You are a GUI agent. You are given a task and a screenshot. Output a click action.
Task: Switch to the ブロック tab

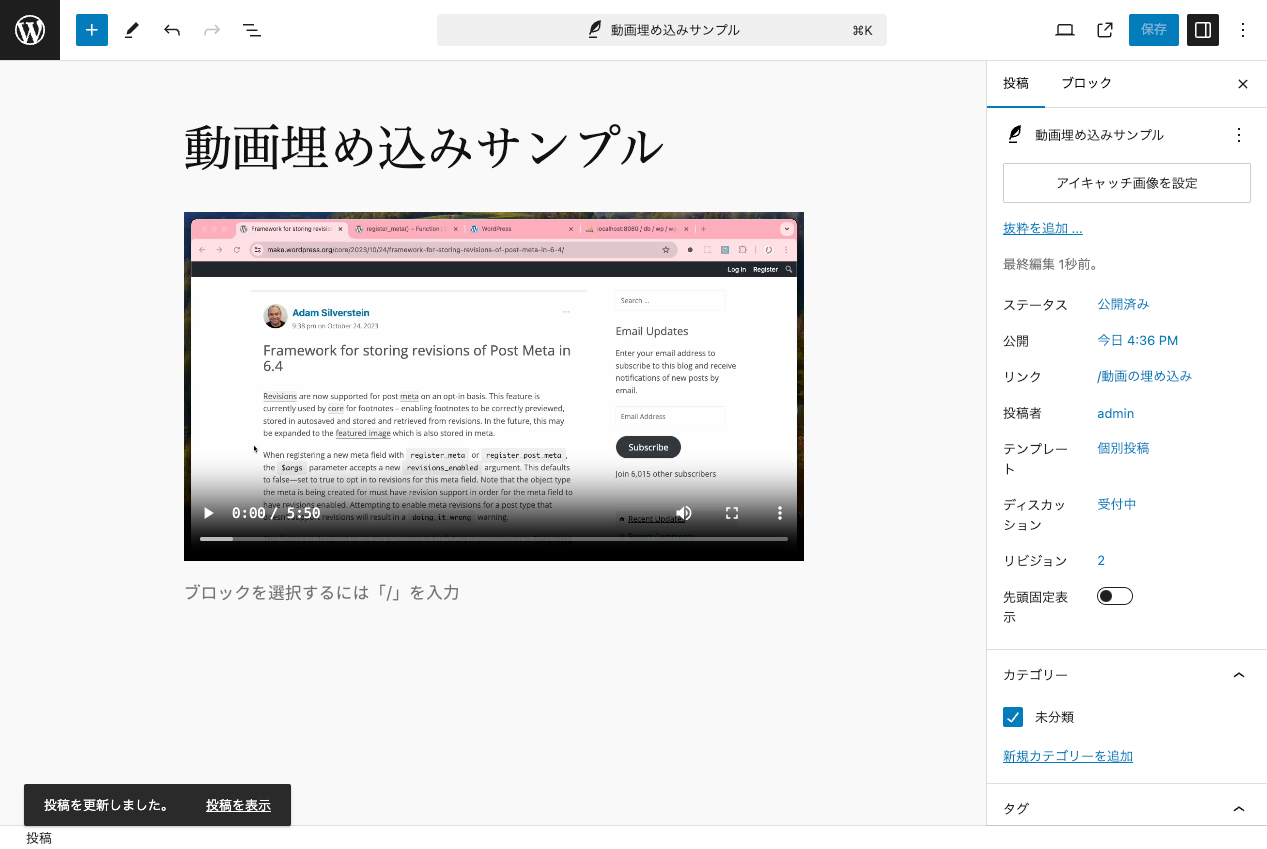click(x=1086, y=84)
